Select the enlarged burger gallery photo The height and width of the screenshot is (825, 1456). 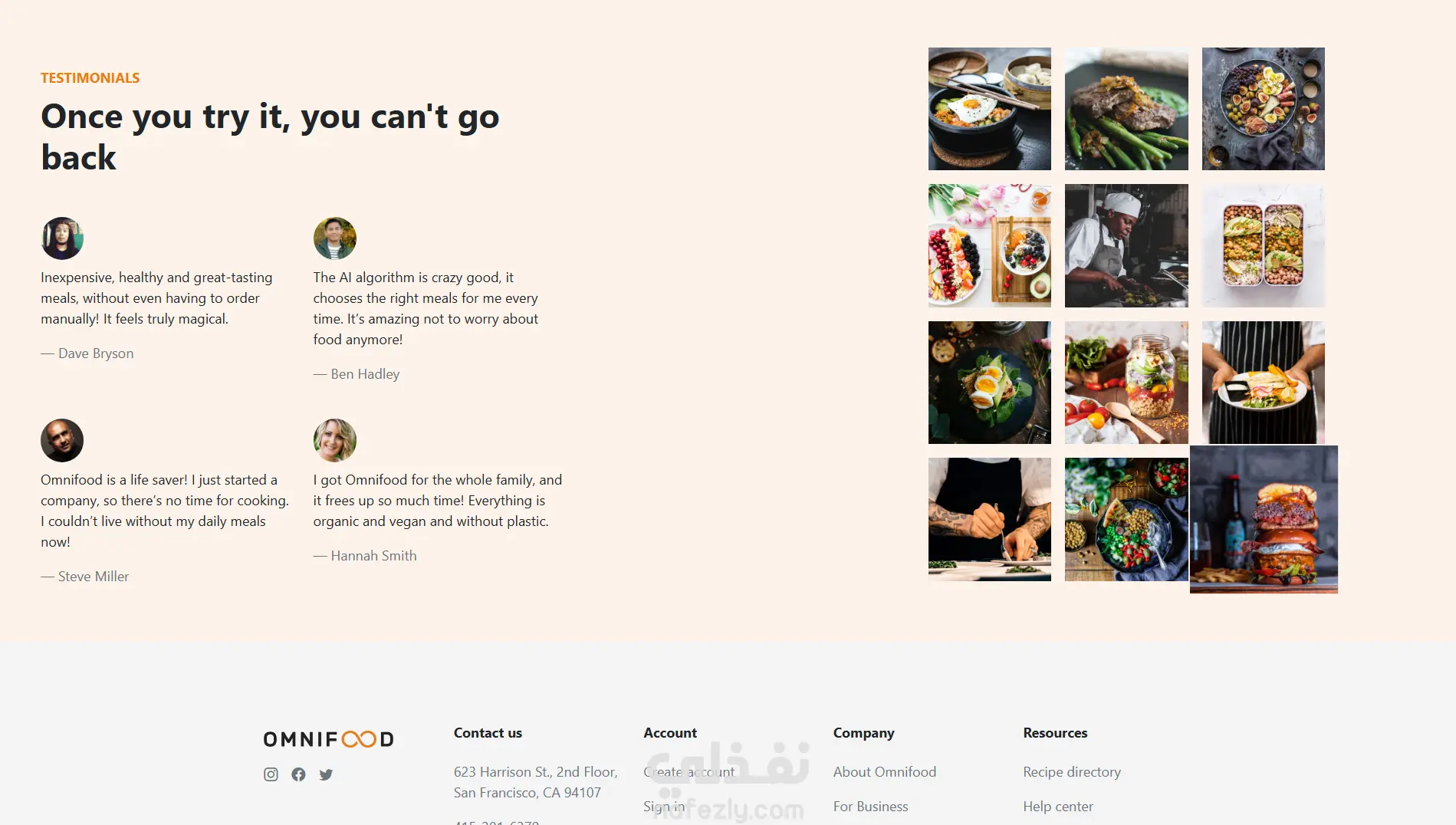pos(1264,519)
